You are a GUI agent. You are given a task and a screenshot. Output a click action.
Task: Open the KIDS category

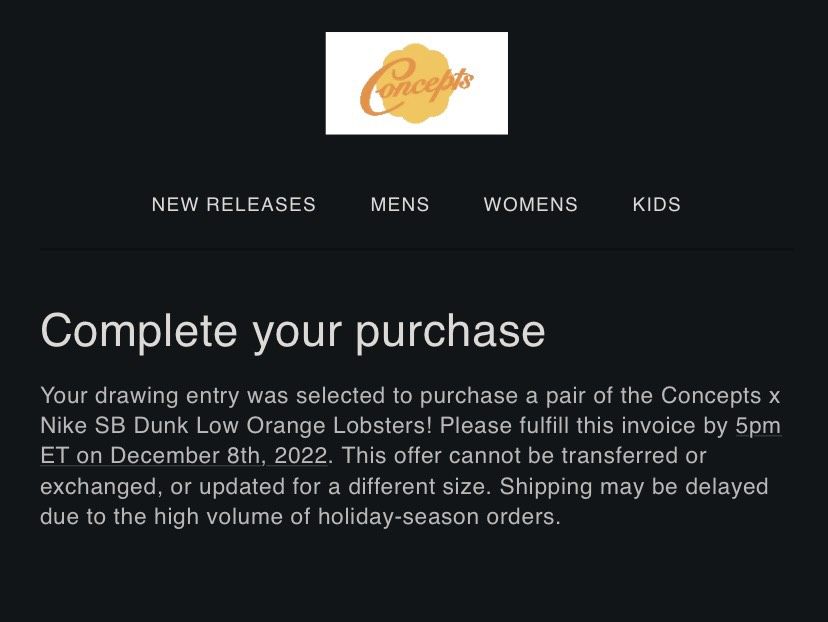[x=657, y=204]
